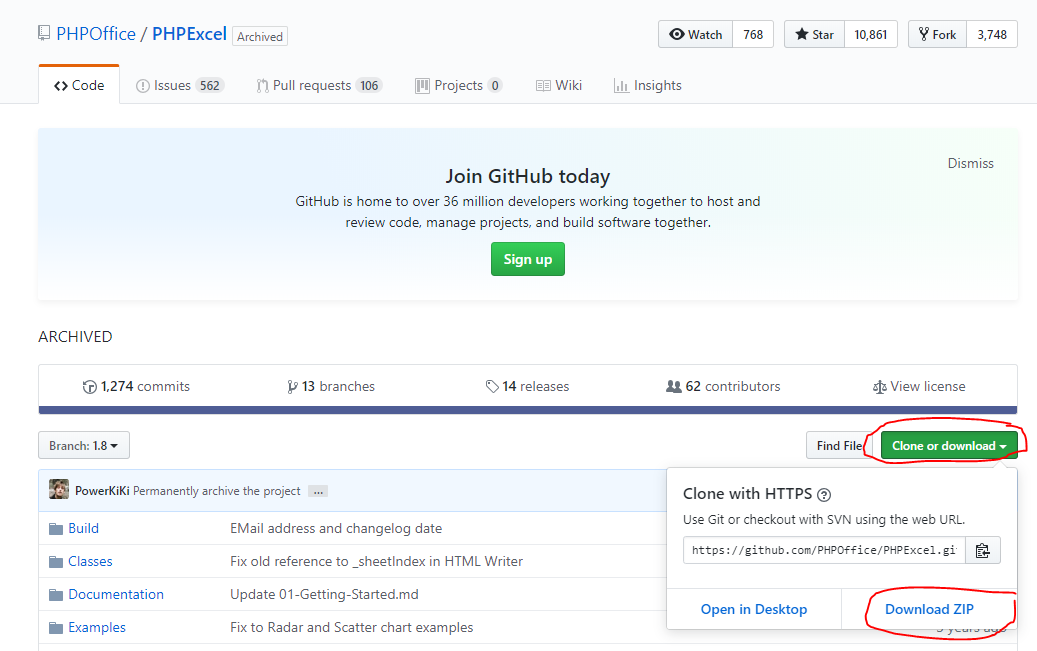Viewport: 1037px width, 651px height.
Task: Open the Issues tab
Action: [180, 85]
